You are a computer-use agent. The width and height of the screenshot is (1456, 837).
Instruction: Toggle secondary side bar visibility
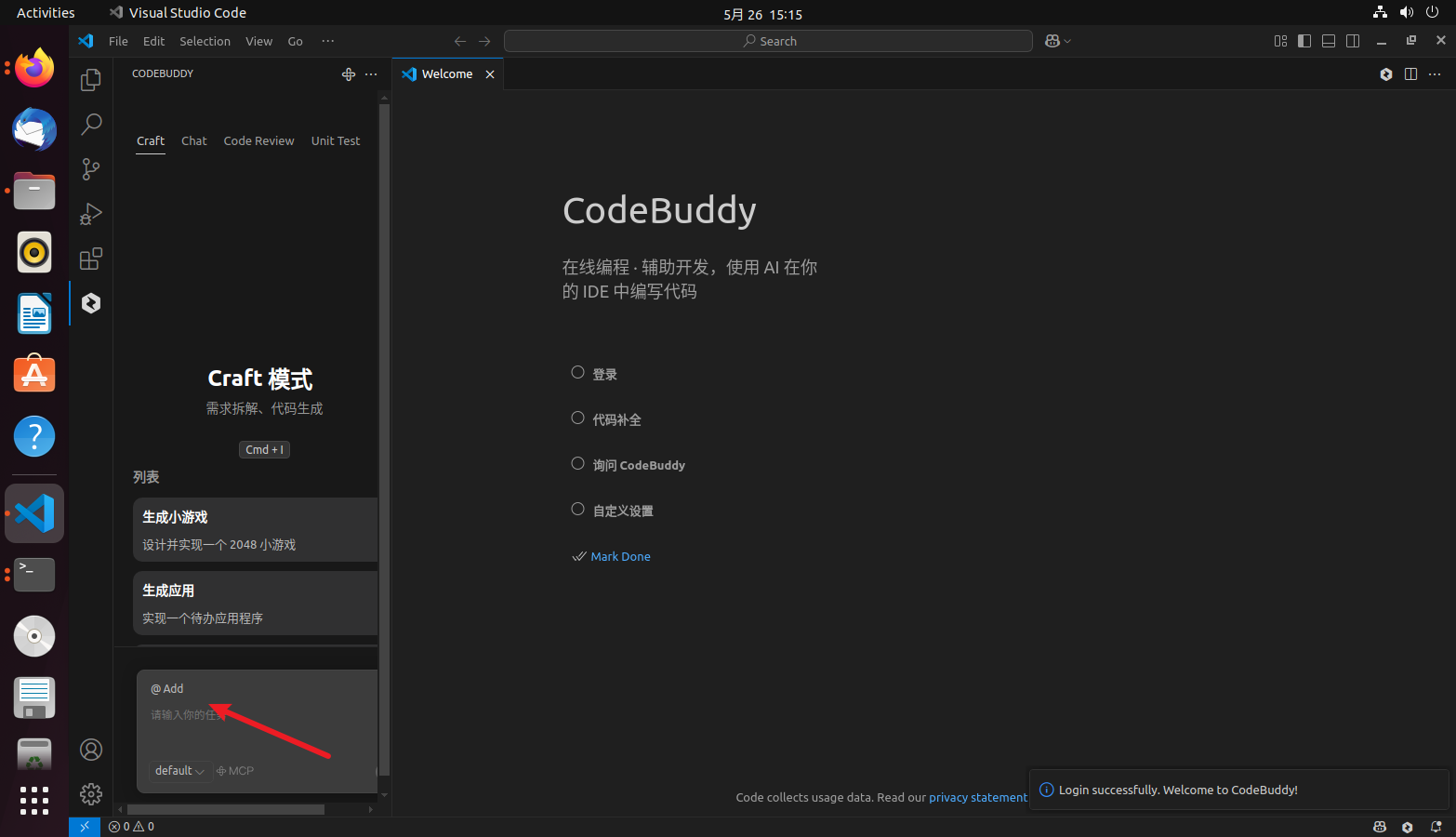click(x=1353, y=41)
